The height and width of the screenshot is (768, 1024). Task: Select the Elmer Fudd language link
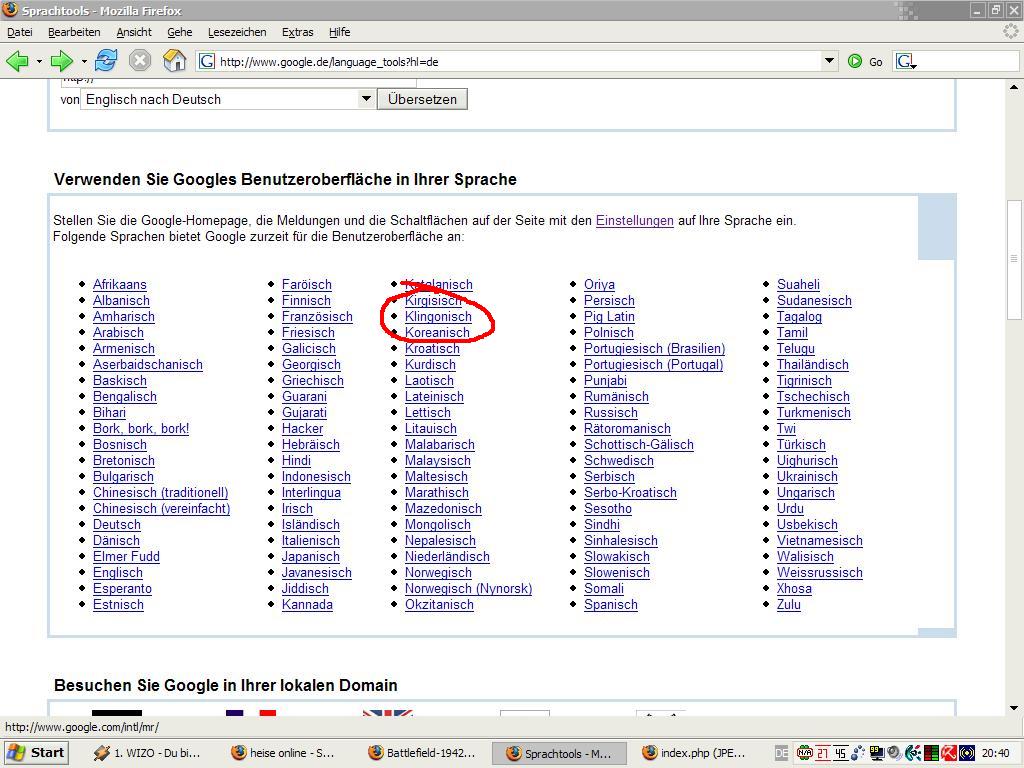(126, 557)
